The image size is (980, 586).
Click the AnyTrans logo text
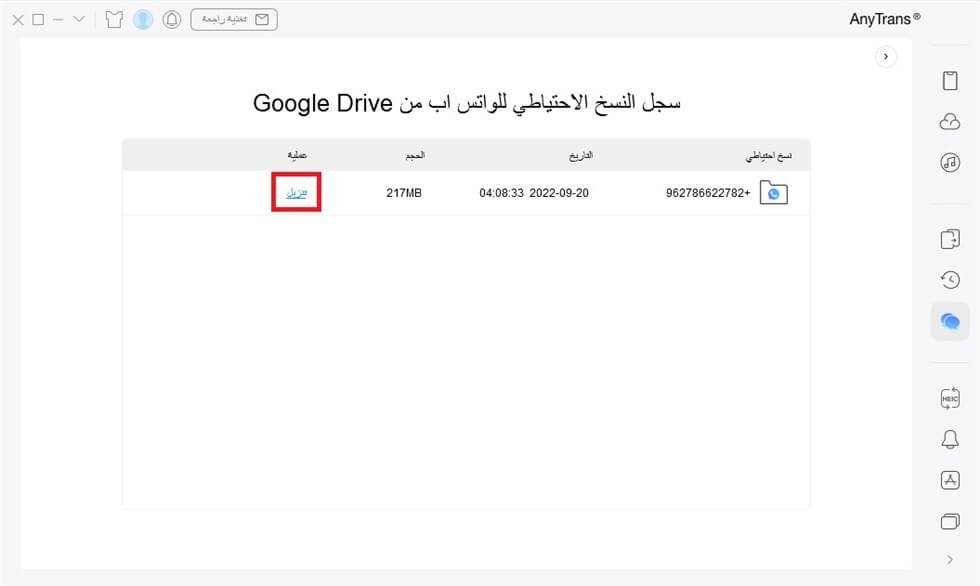[884, 19]
